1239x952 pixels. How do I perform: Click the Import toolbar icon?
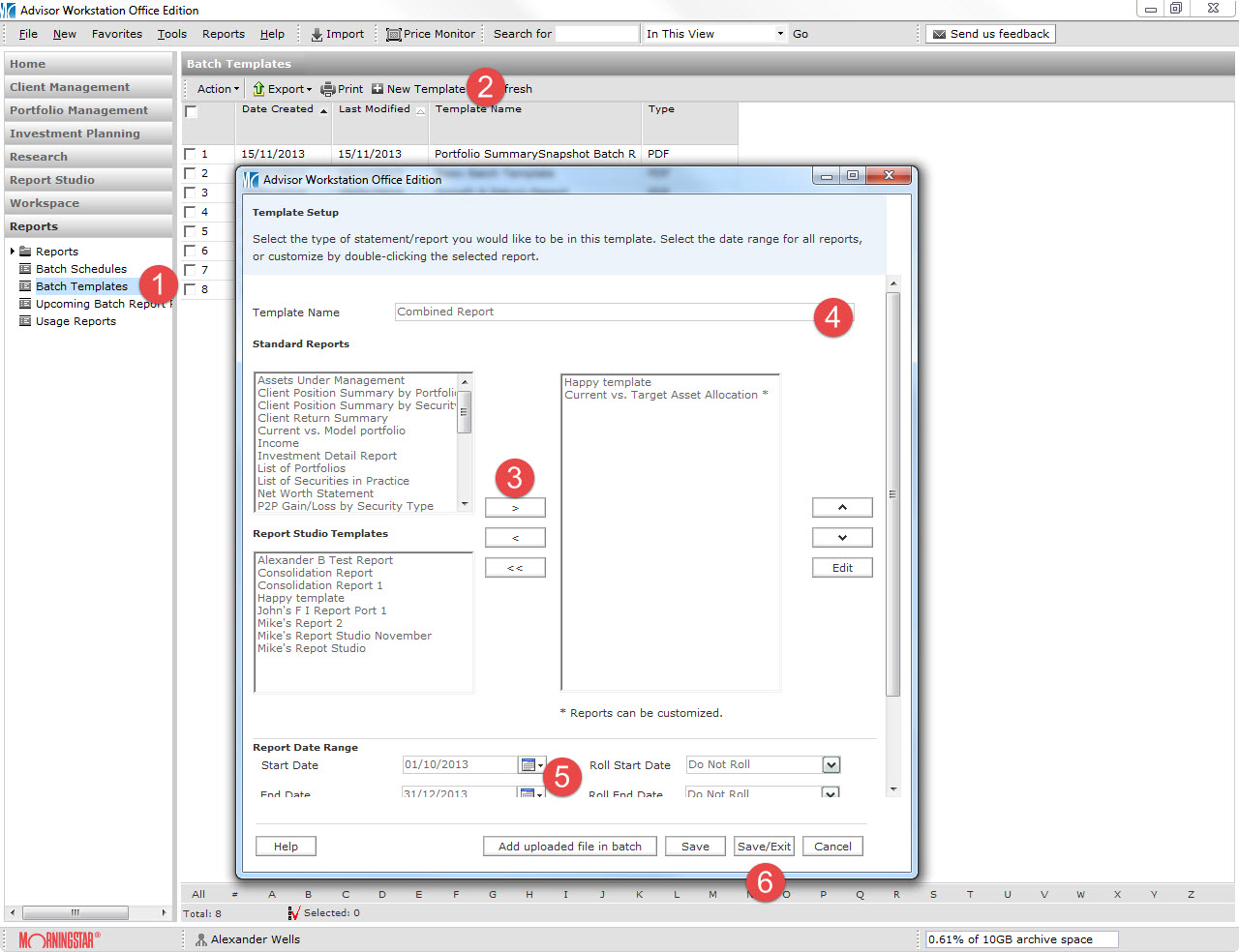(317, 34)
